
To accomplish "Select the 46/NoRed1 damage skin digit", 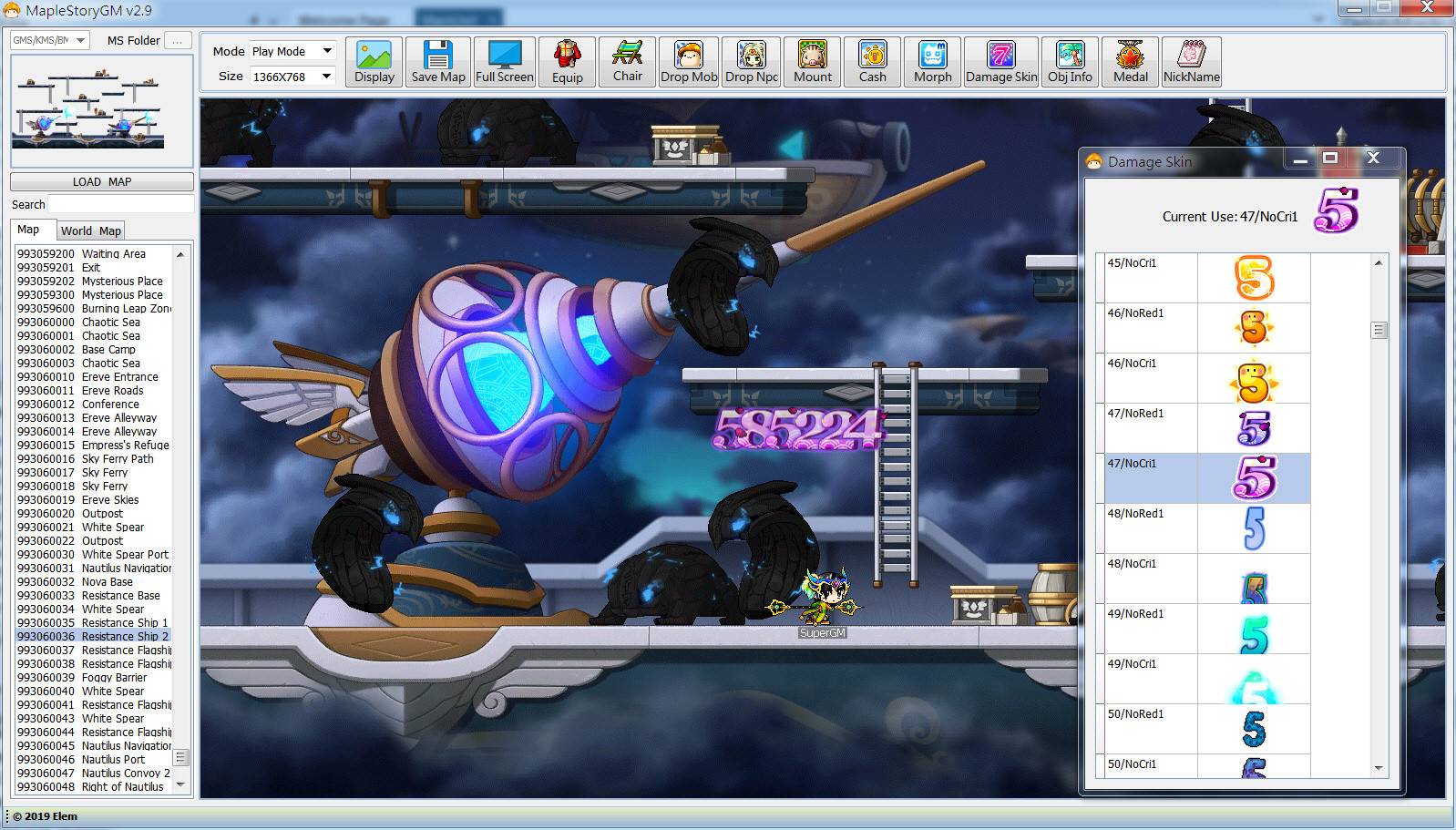I will (x=1254, y=328).
